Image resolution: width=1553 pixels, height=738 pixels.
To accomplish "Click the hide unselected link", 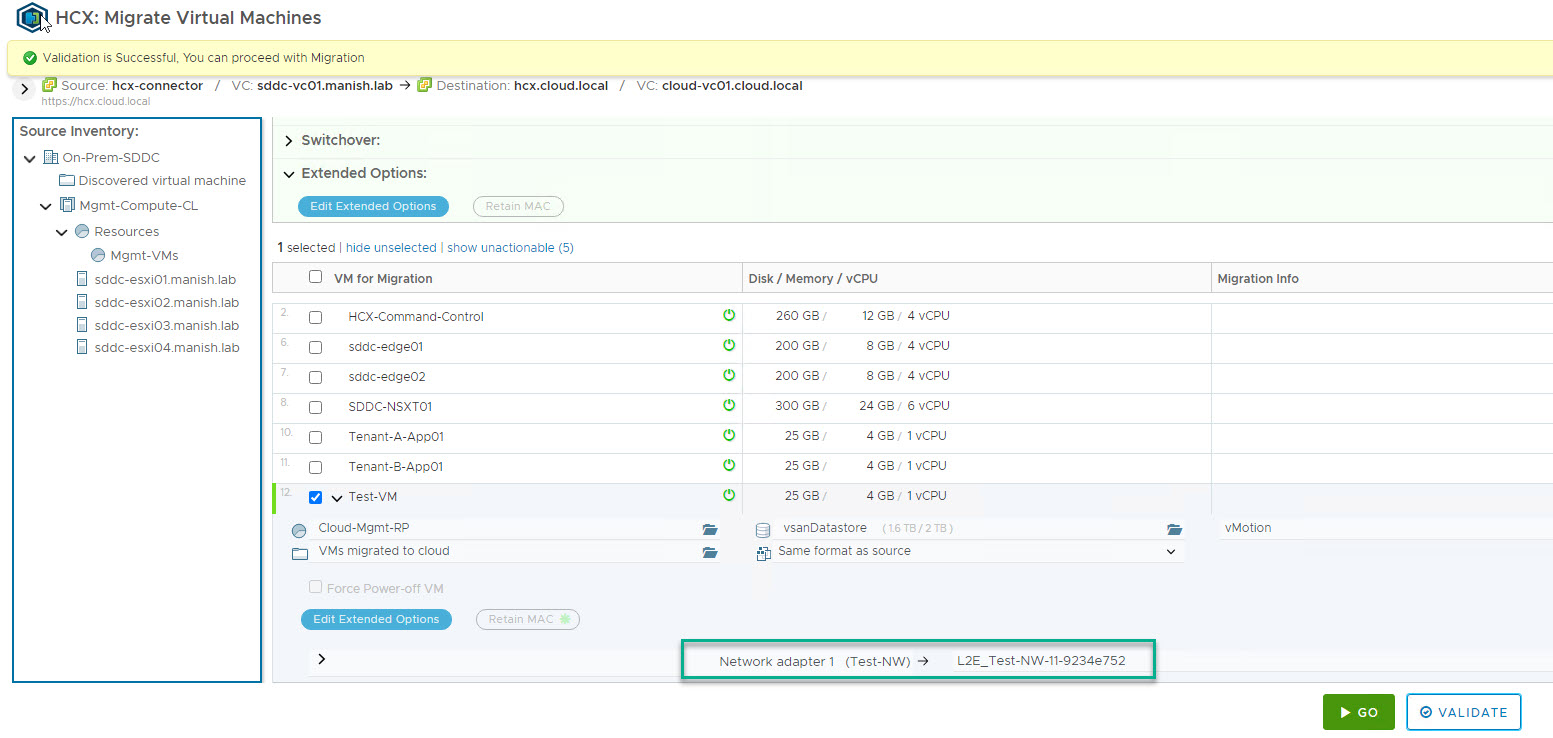I will coord(391,248).
